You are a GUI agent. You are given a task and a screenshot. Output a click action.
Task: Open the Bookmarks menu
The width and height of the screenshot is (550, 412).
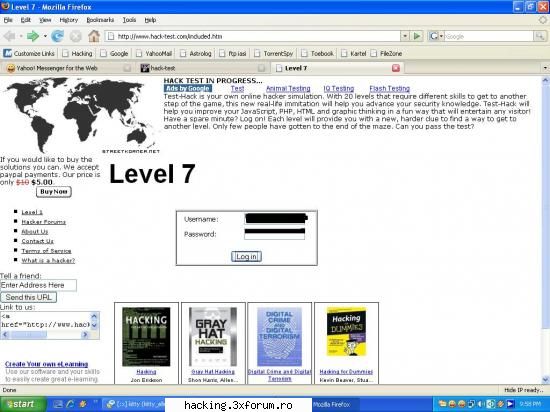click(100, 20)
